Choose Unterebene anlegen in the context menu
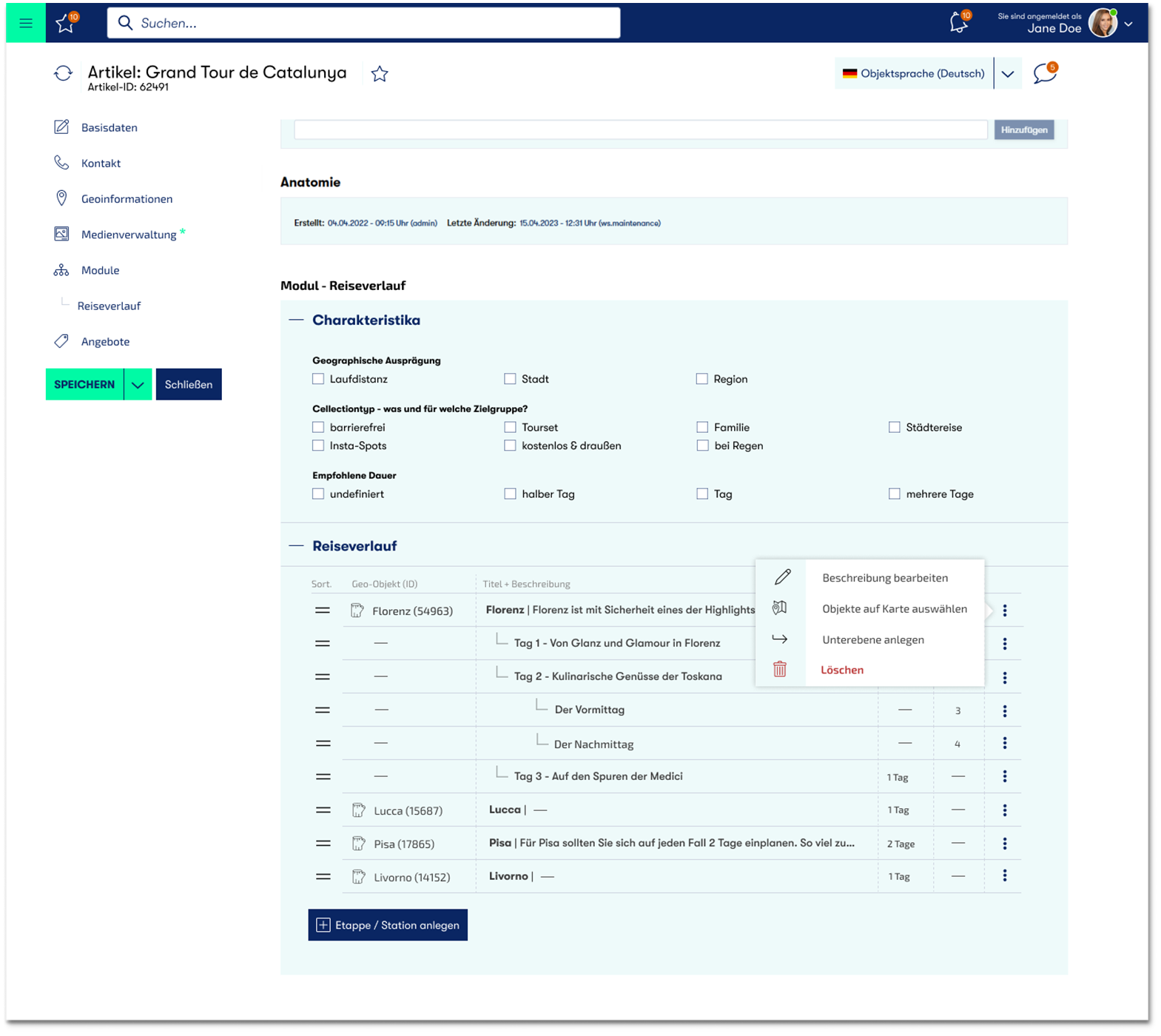 (872, 640)
